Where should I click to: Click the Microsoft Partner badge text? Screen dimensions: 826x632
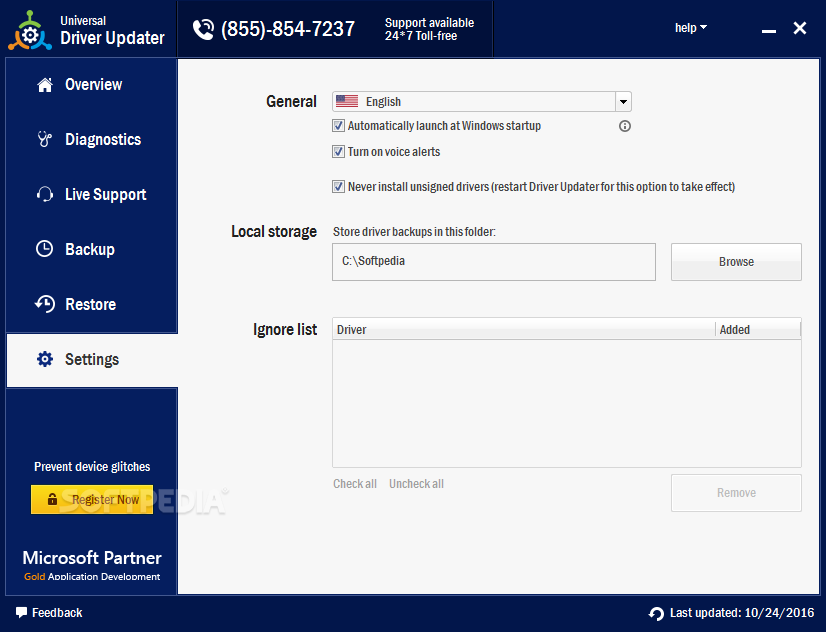point(92,558)
